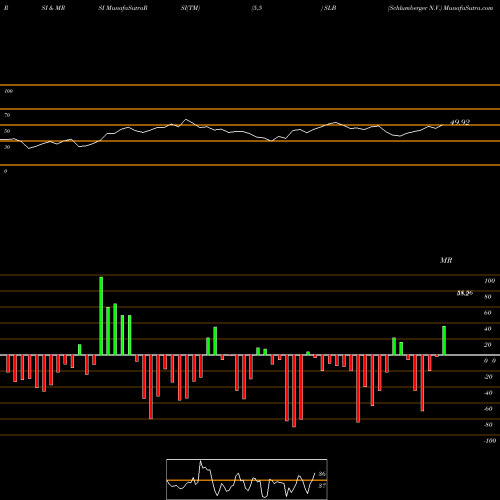The image size is (500, 500).
Task: Click the MR title above the histogram
Action: [446, 260]
